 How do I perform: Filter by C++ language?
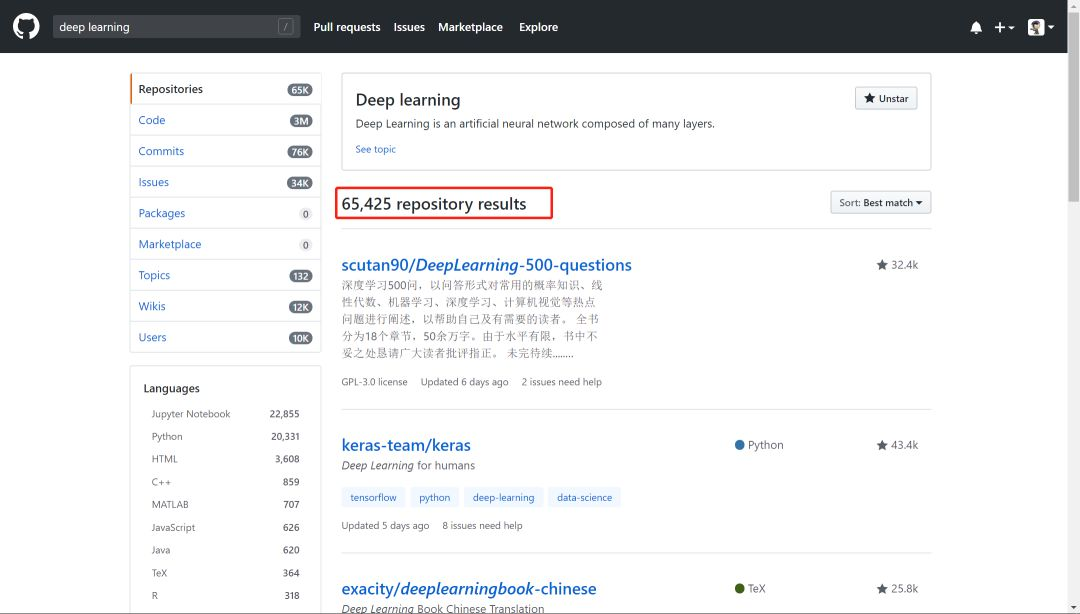click(225, 482)
